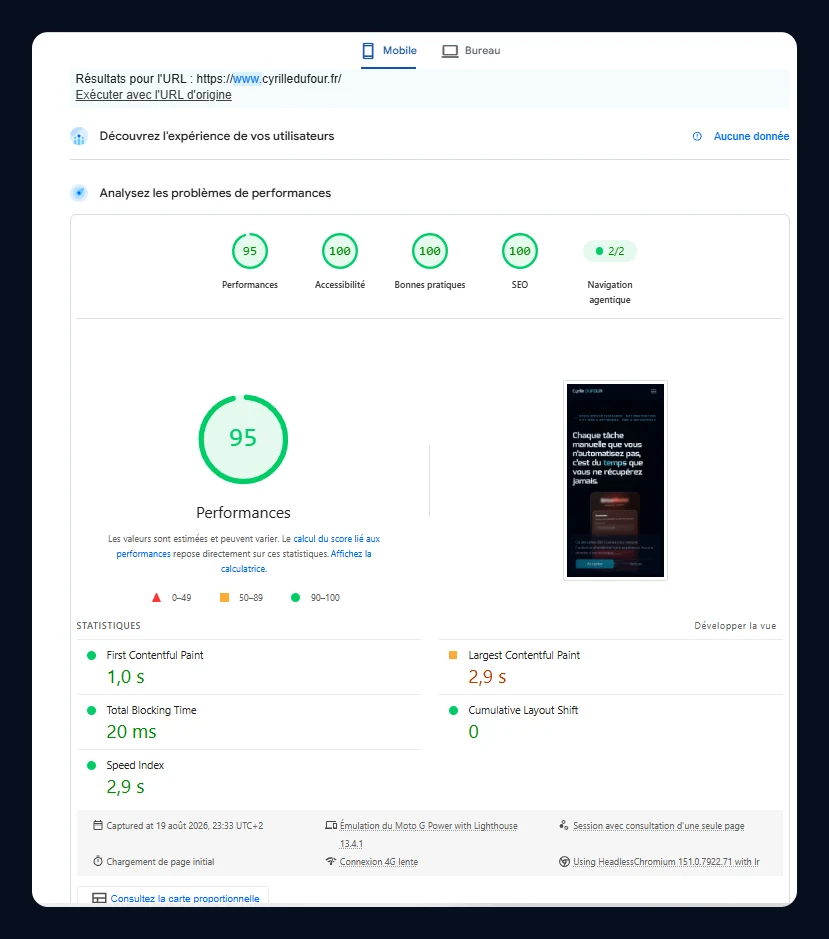Click the 2/2 Navigation agentique badge
829x939 pixels.
610,251
